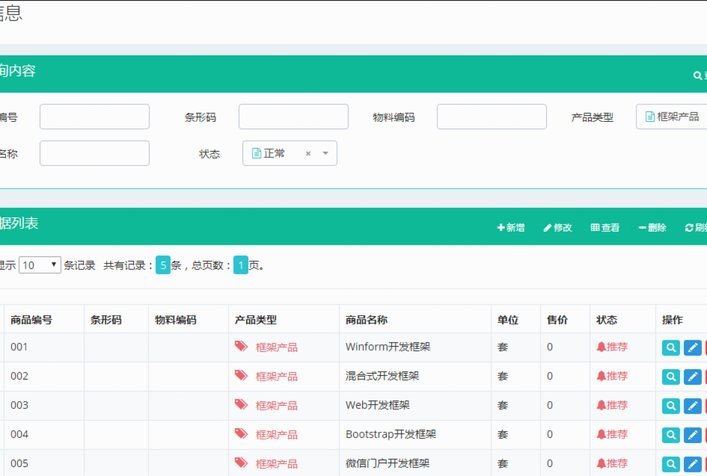Screen dimensions: 707x476
Task: Click the 查看 view button
Action: point(605,228)
